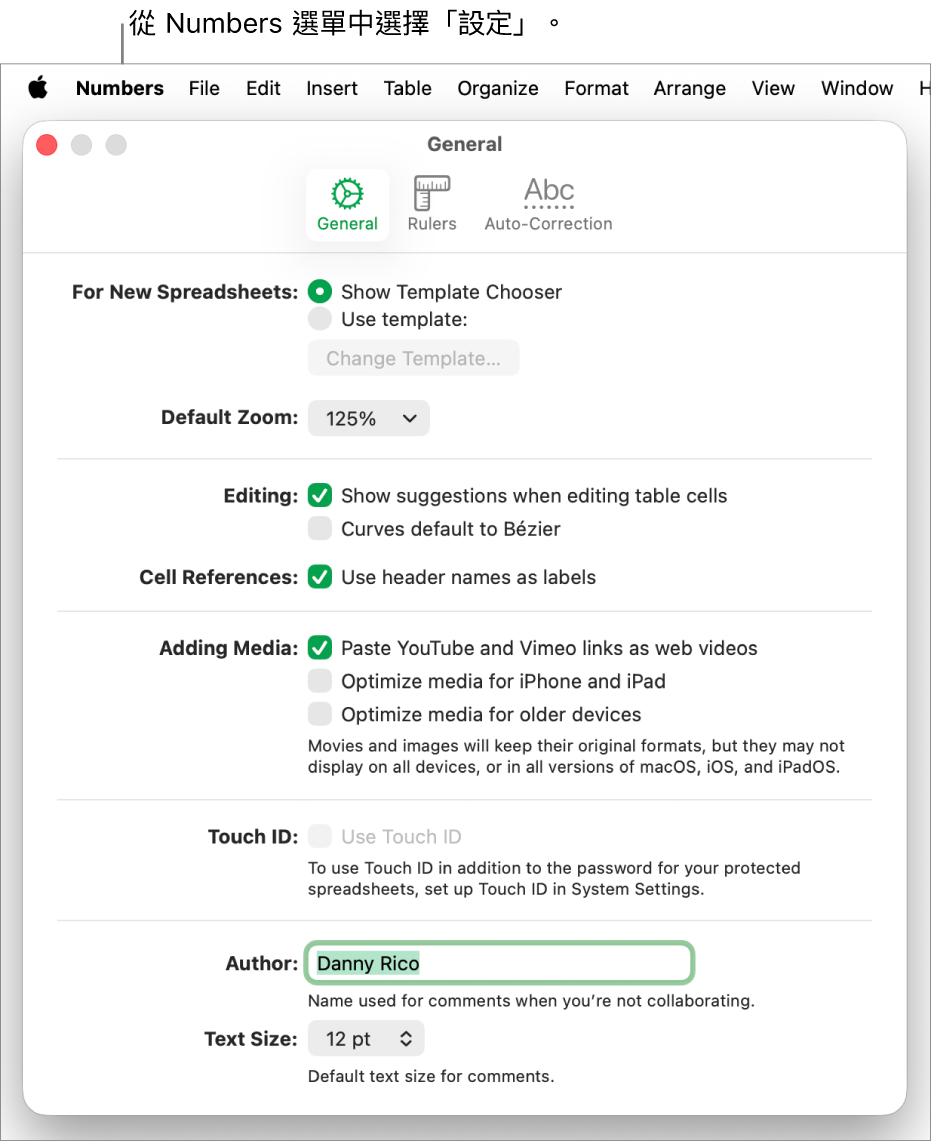This screenshot has width=931, height=1141.
Task: Click the Change Template button
Action: [x=413, y=358]
